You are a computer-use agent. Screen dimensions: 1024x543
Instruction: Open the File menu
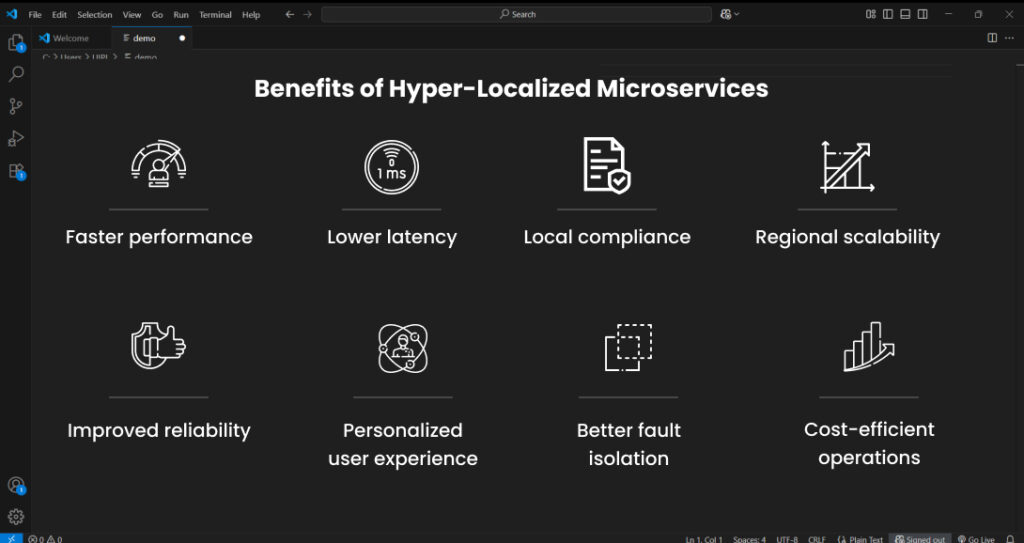[x=35, y=14]
